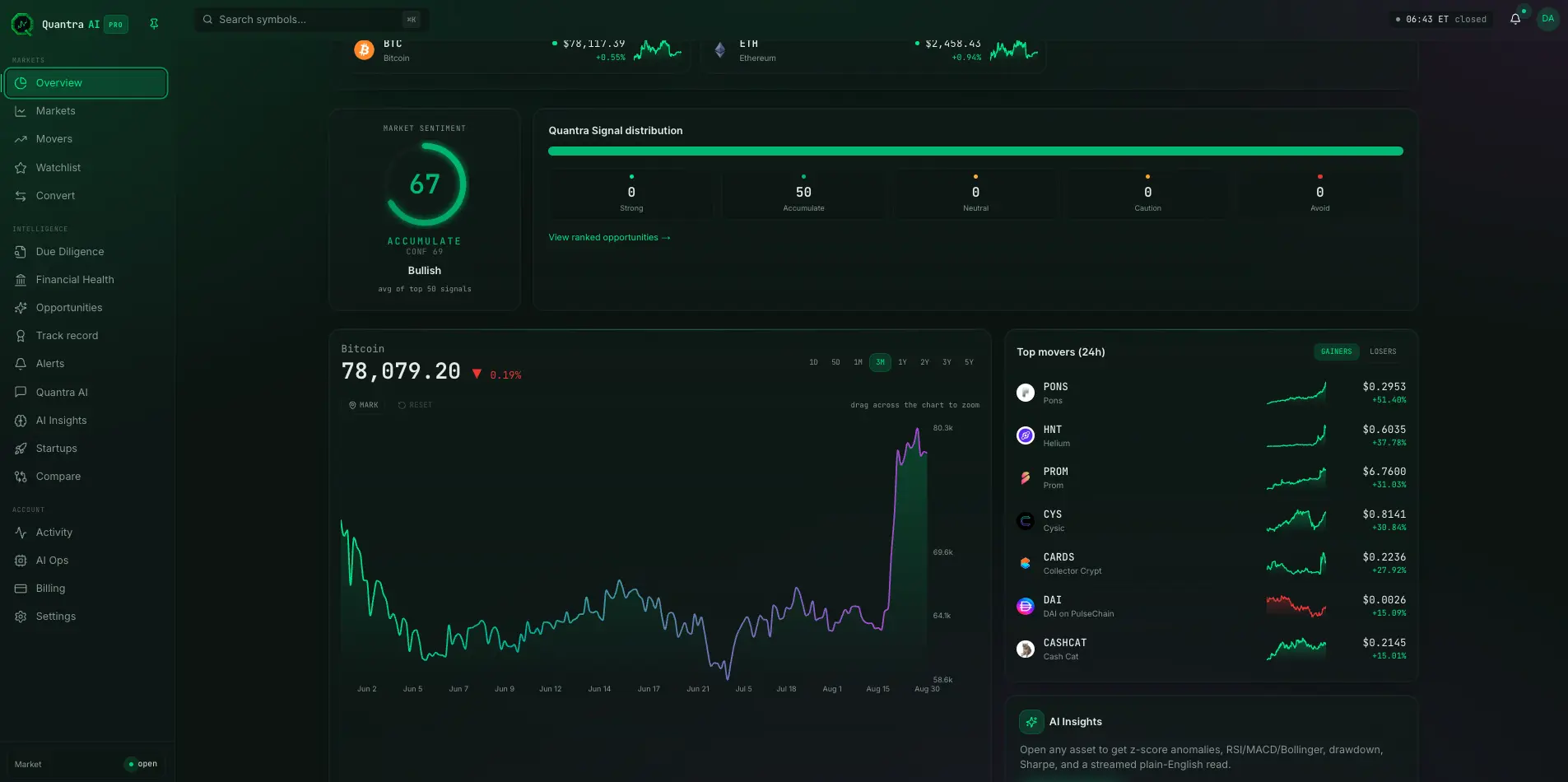Click the Bitcoin coin icon in ticker

364,50
